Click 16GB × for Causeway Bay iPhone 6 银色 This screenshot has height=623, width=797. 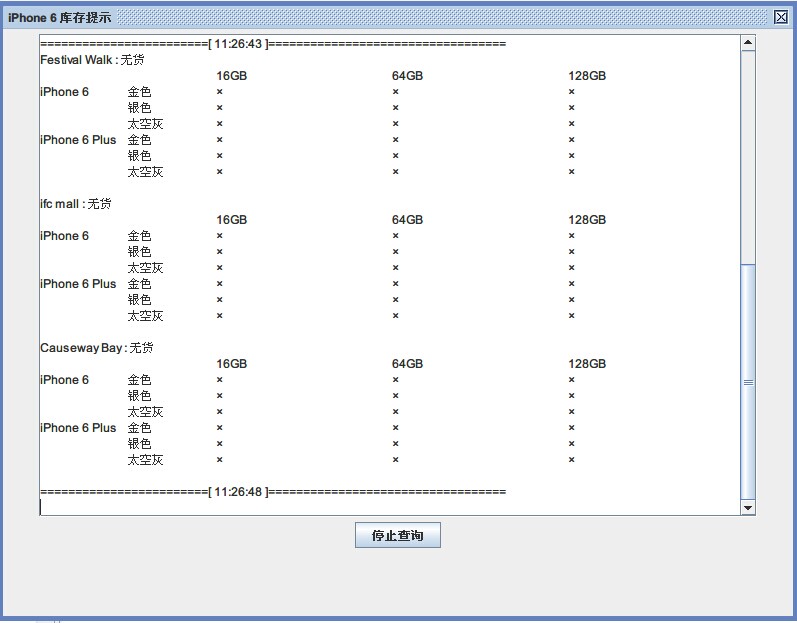[x=220, y=396]
